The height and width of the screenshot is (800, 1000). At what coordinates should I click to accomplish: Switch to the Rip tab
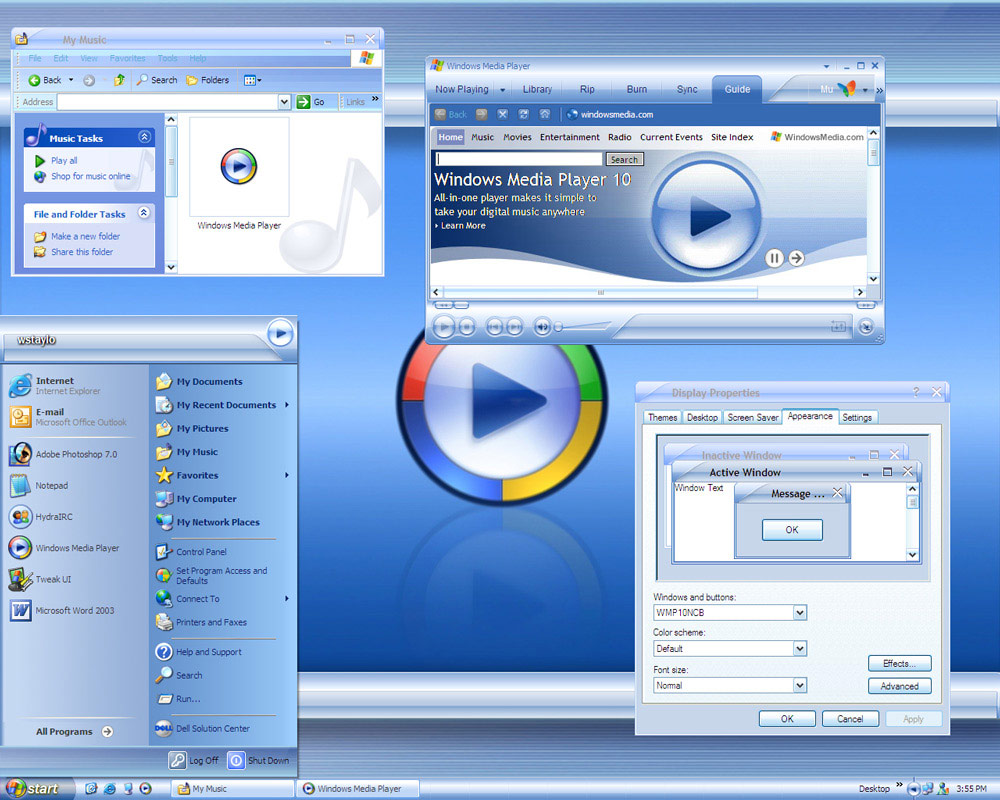point(587,89)
